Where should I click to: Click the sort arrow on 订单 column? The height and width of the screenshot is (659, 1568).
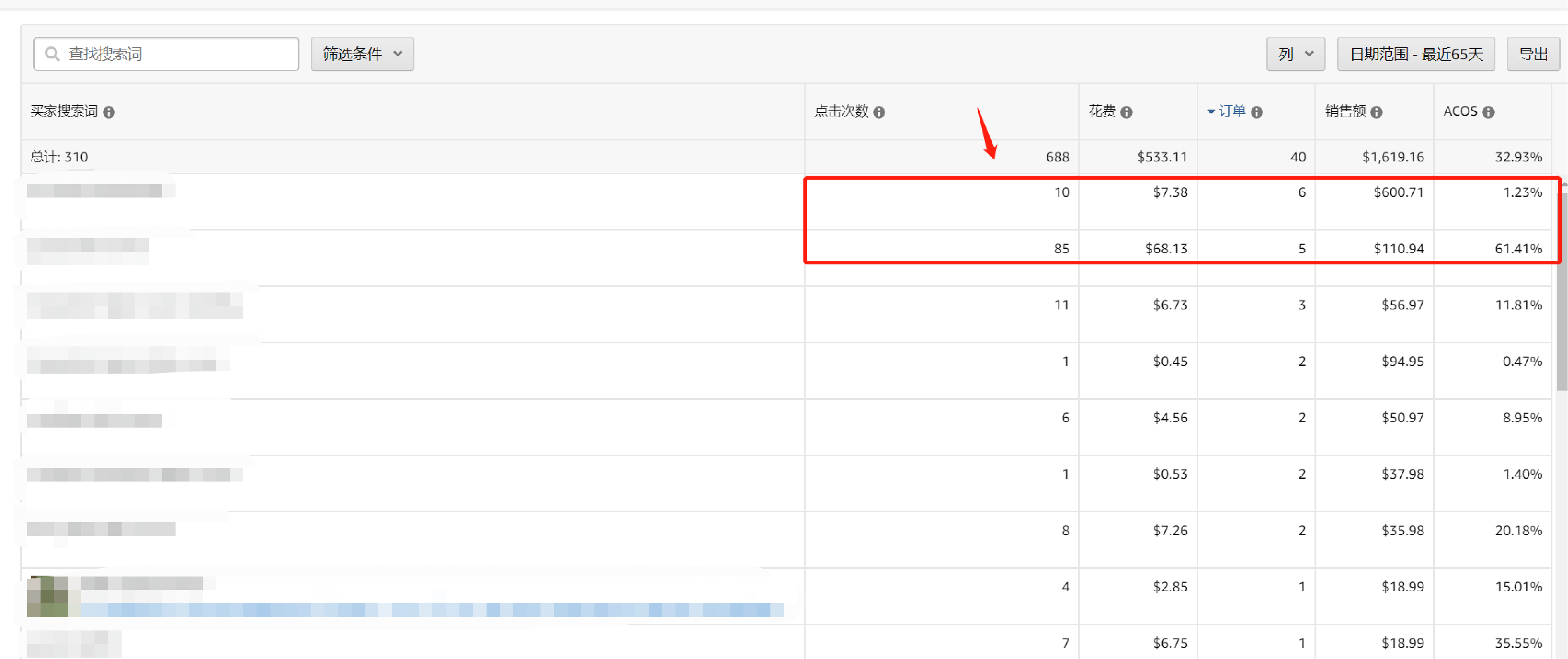(x=1211, y=111)
